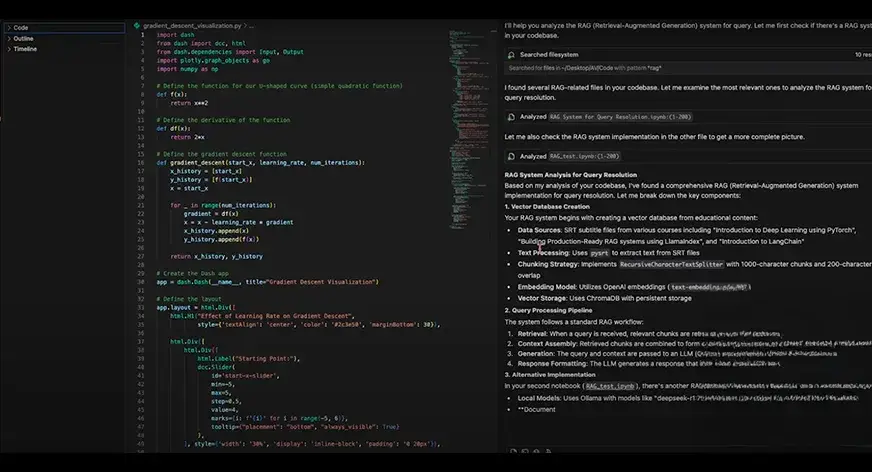872x472 pixels.
Task: Click the results count beside Searched filesystem
Action: [x=864, y=54]
